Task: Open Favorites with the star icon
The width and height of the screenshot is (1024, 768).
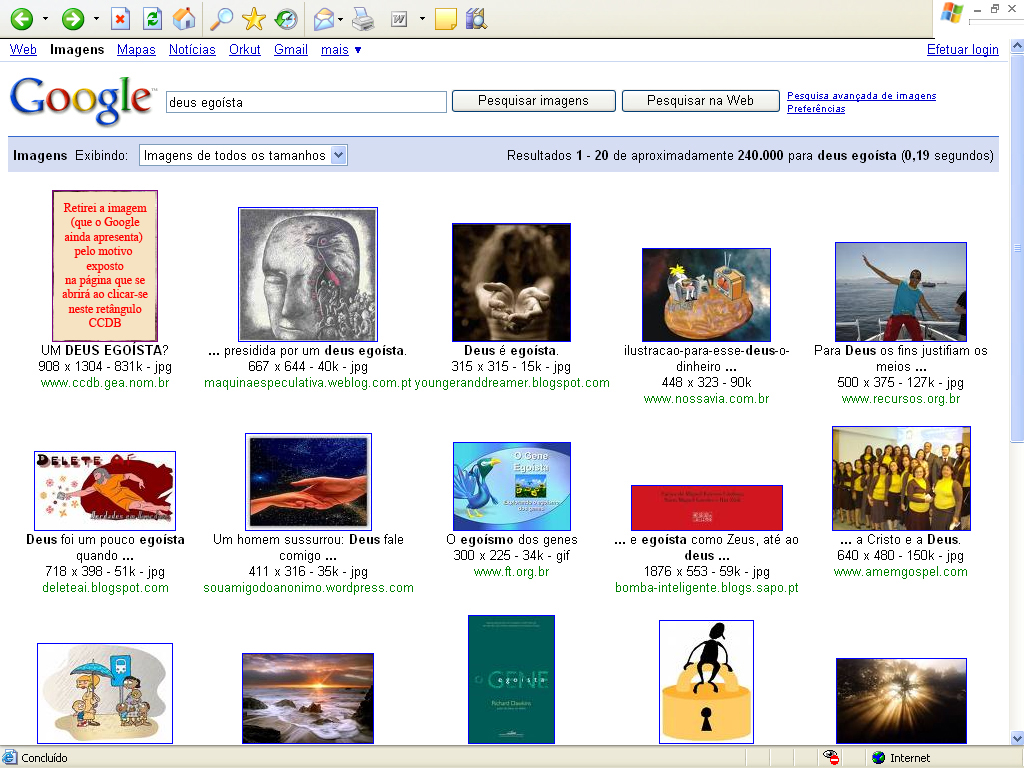Action: [254, 19]
